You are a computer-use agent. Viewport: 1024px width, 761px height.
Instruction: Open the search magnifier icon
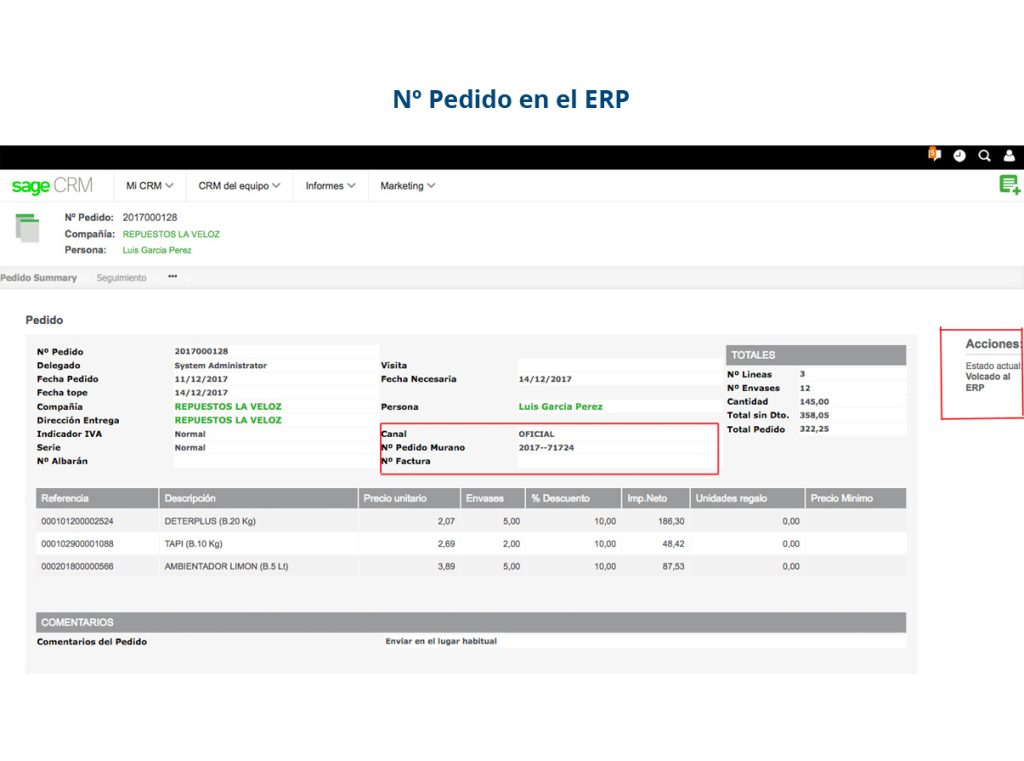[x=984, y=156]
